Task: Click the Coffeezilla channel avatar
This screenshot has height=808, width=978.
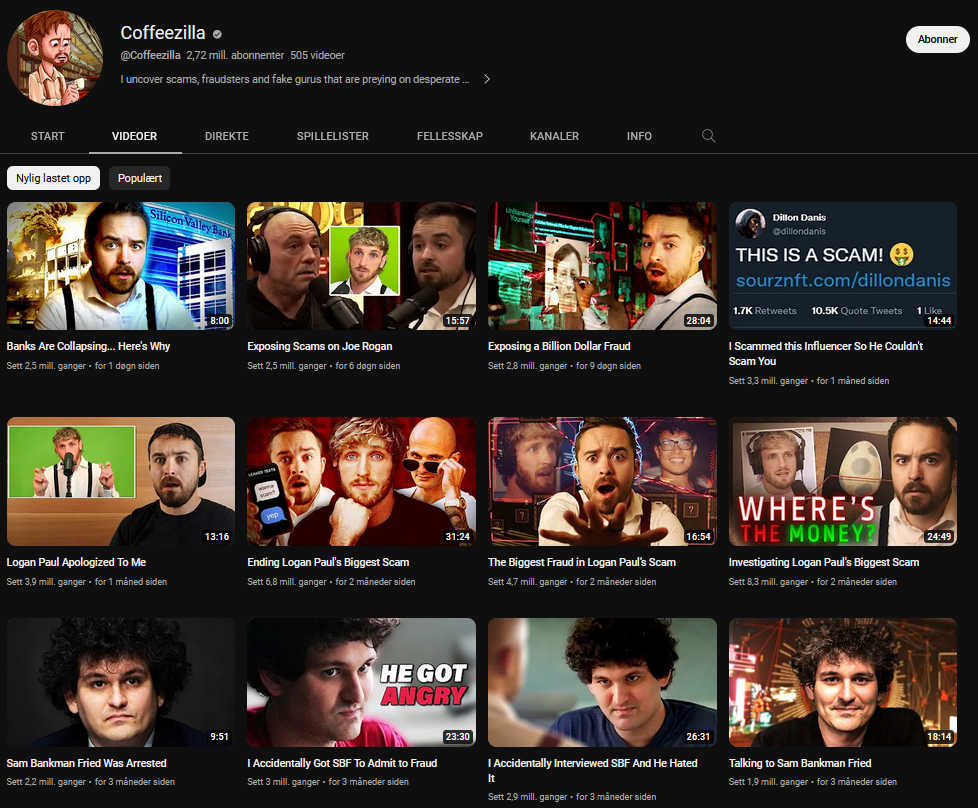Action: pyautogui.click(x=55, y=58)
